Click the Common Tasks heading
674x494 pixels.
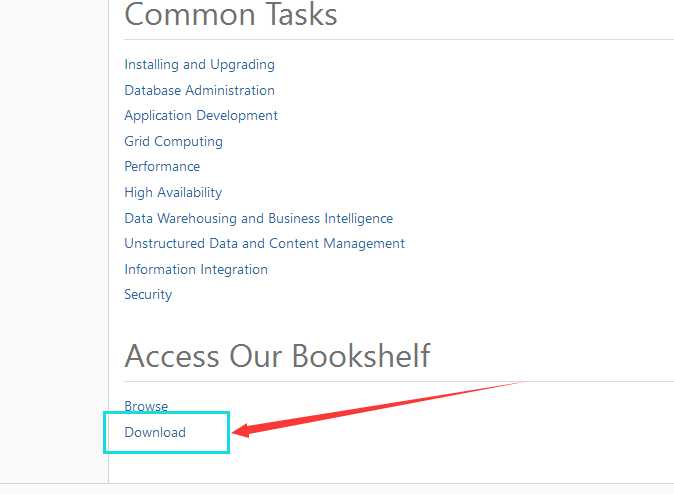[x=231, y=15]
